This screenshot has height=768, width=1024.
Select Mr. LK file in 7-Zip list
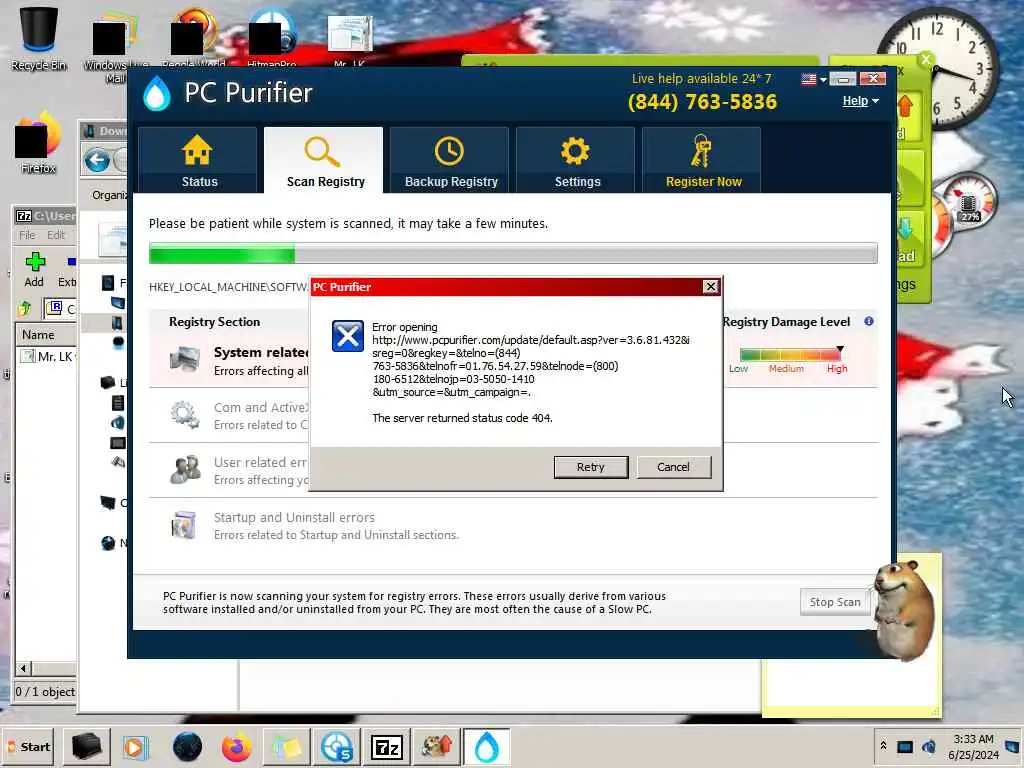tap(47, 357)
